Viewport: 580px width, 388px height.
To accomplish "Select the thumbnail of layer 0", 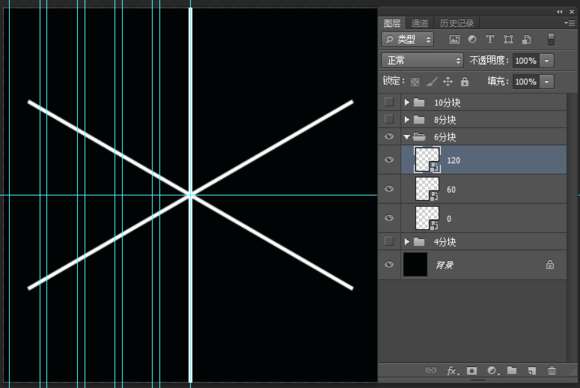I will 427,218.
